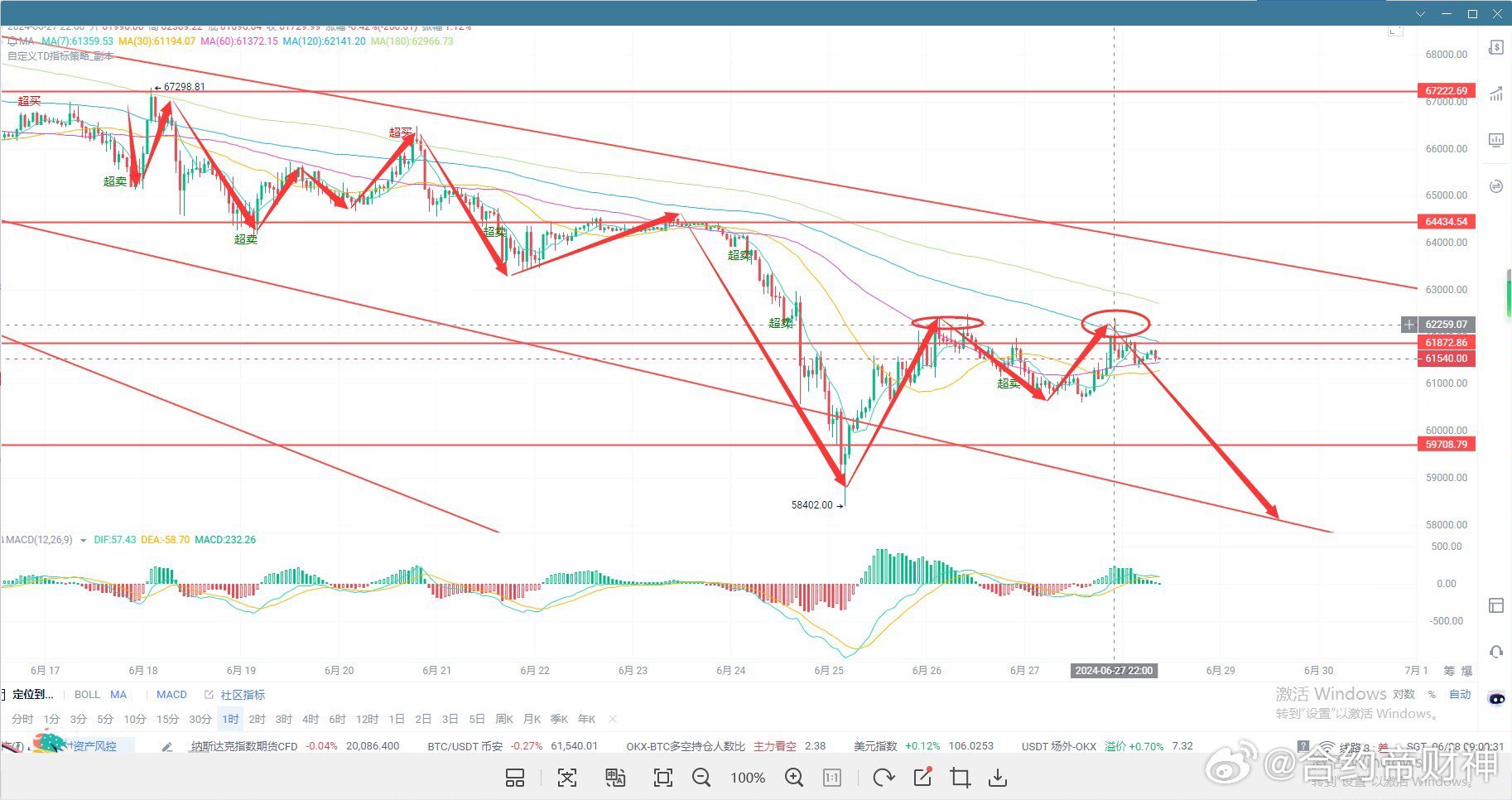Click the USDT 场外-OKX ticker item
This screenshot has height=800, width=1512.
click(1107, 746)
